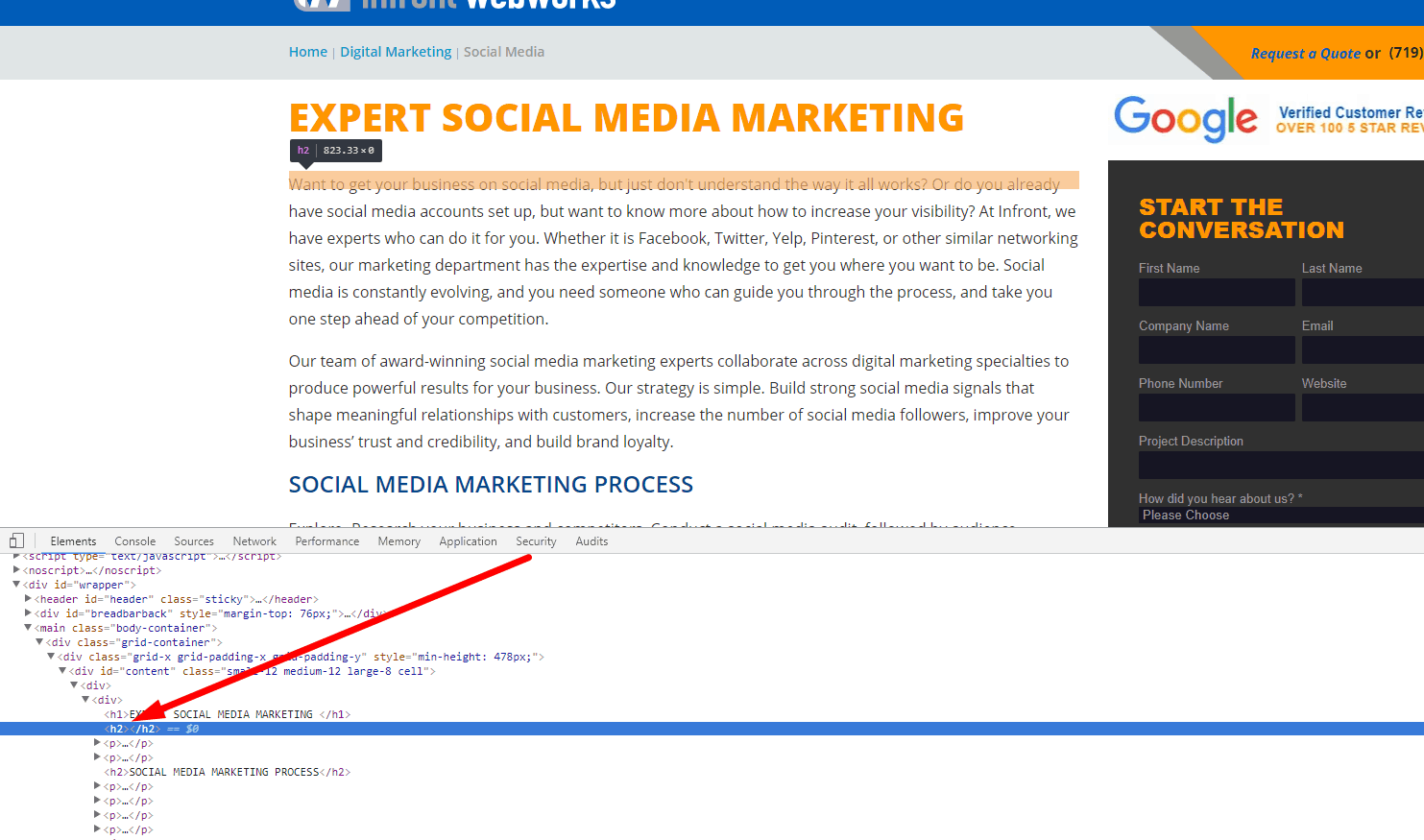Click the Request a Quote link
Image resolution: width=1424 pixels, height=840 pixels.
pos(1306,53)
